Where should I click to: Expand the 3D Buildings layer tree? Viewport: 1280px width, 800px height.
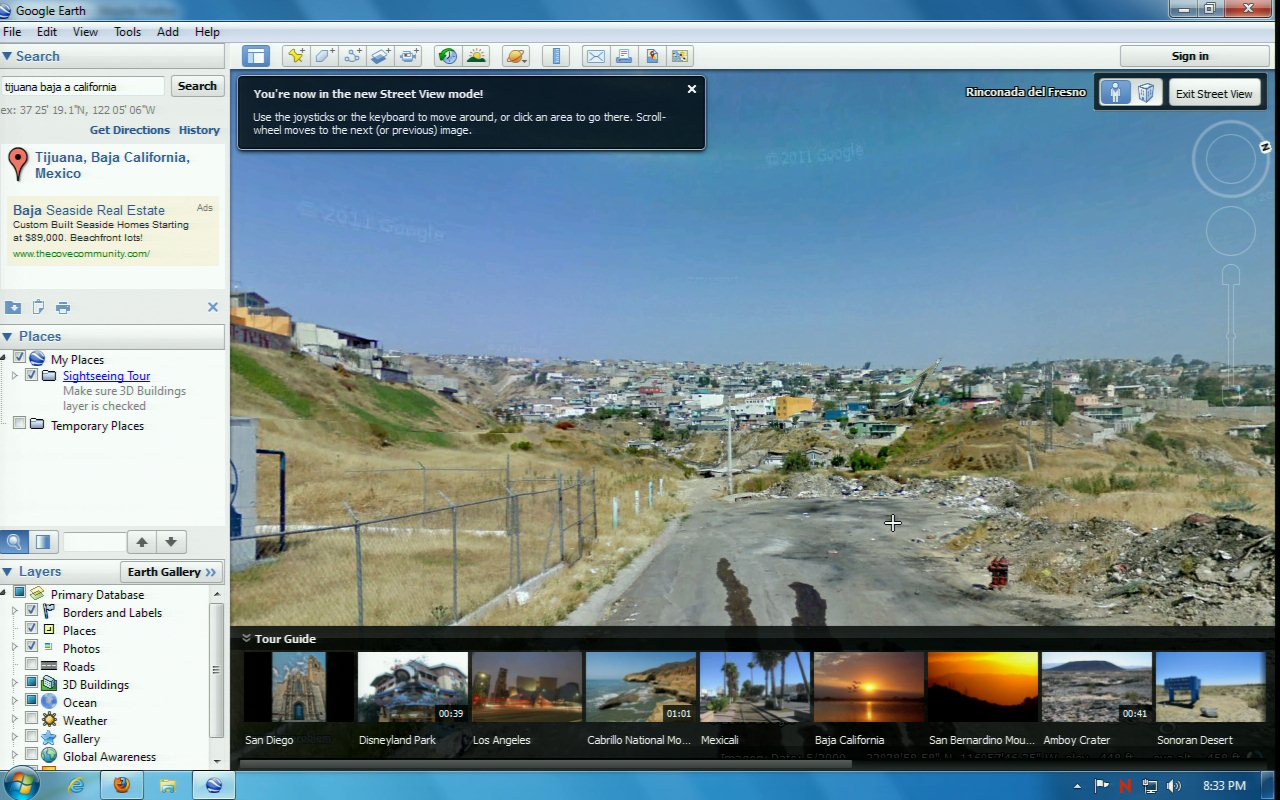pyautogui.click(x=15, y=684)
